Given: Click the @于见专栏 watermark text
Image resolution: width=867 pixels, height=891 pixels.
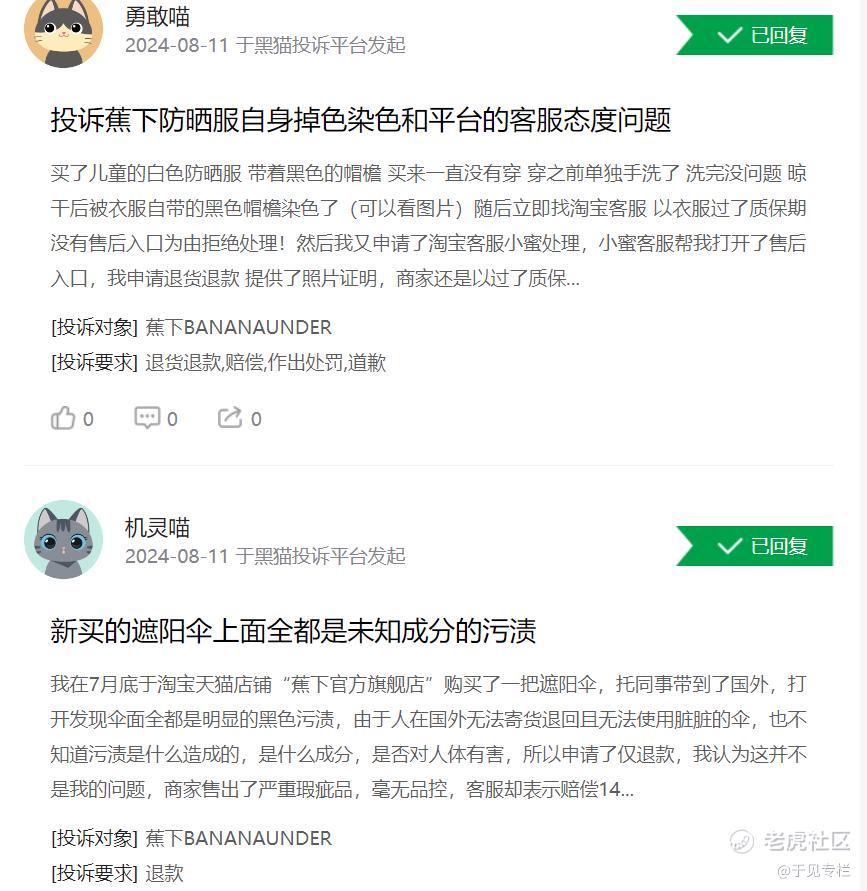Looking at the screenshot, I should pos(813,870).
